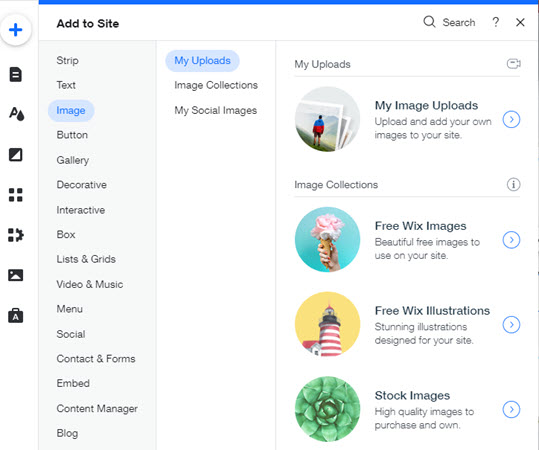Open the Pages menu icon in sidebar
The width and height of the screenshot is (539, 450).
click(x=15, y=74)
